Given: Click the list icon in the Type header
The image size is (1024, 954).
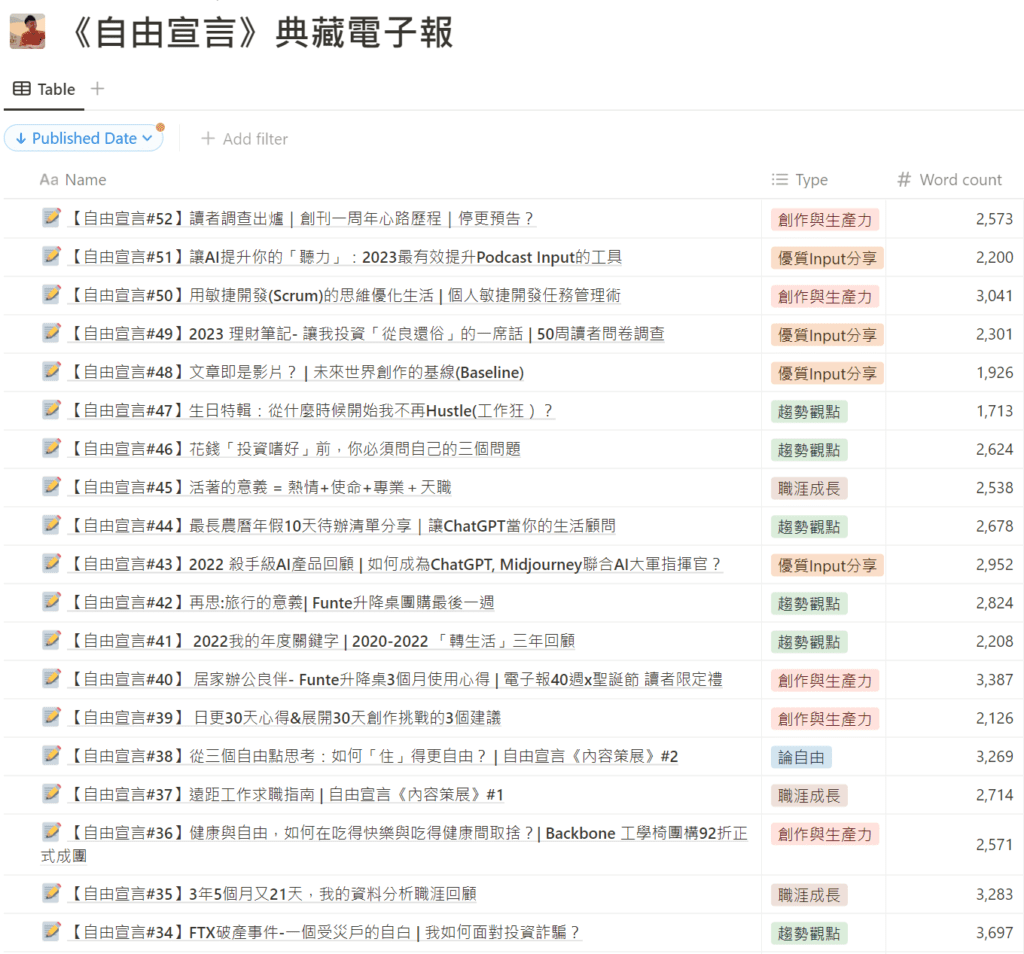Looking at the screenshot, I should [780, 180].
